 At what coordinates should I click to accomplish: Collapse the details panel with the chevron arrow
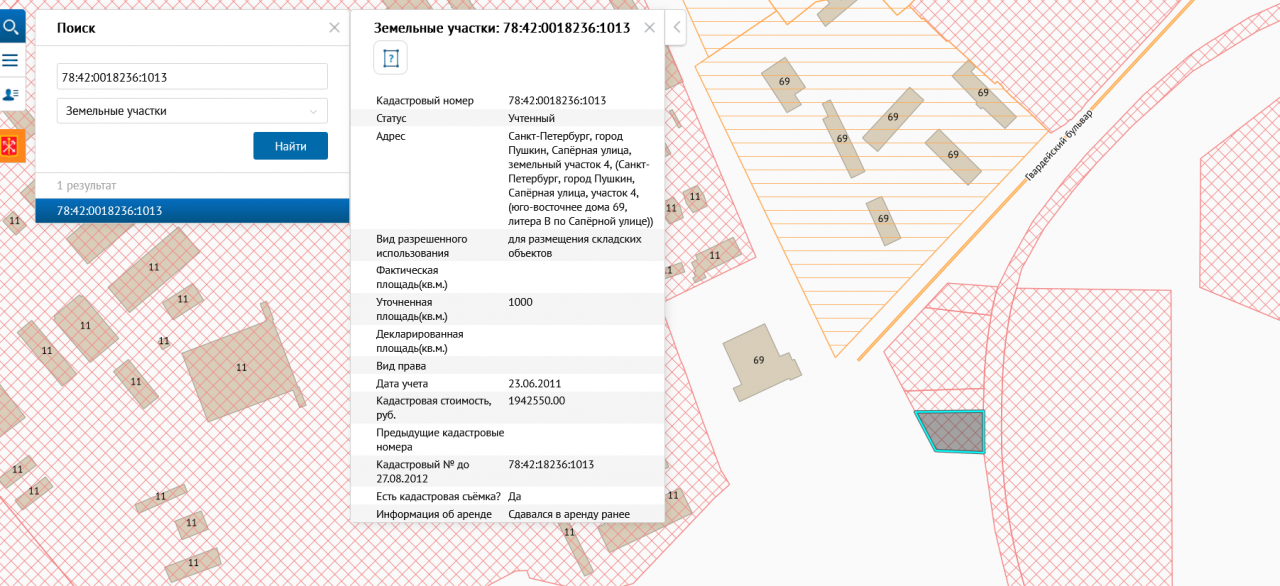[x=677, y=28]
